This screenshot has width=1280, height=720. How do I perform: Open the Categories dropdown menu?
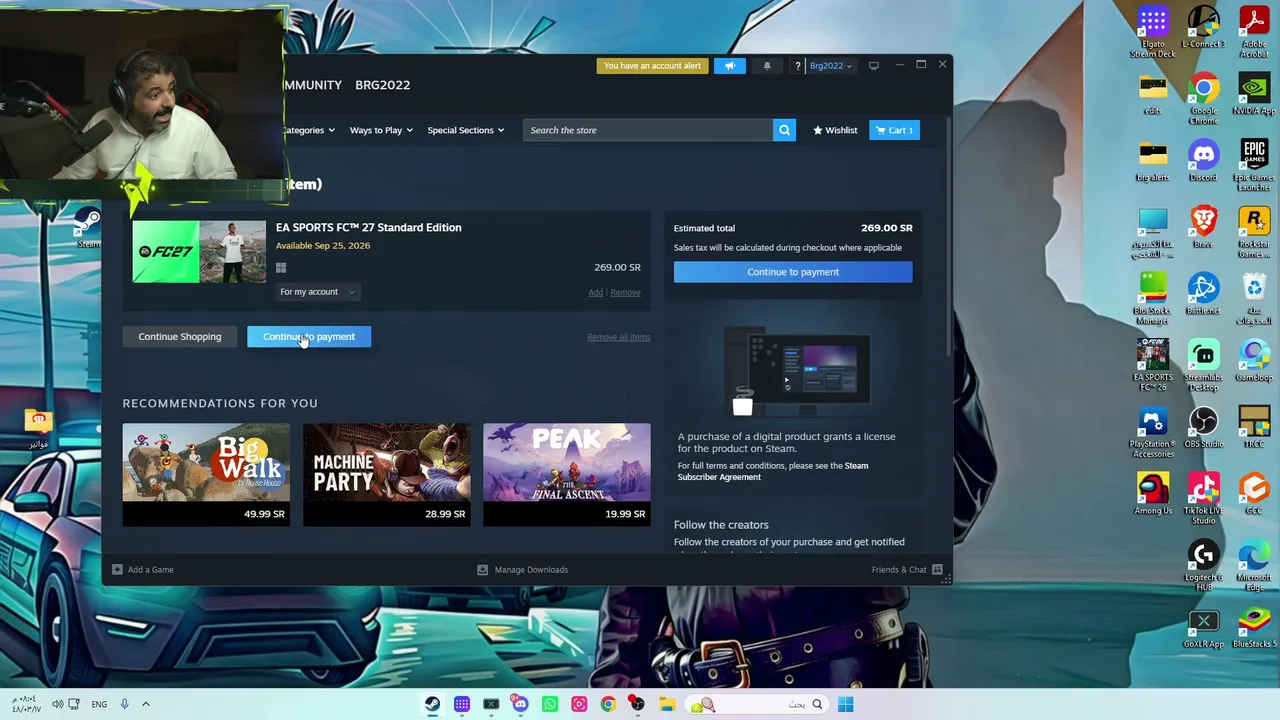point(308,130)
